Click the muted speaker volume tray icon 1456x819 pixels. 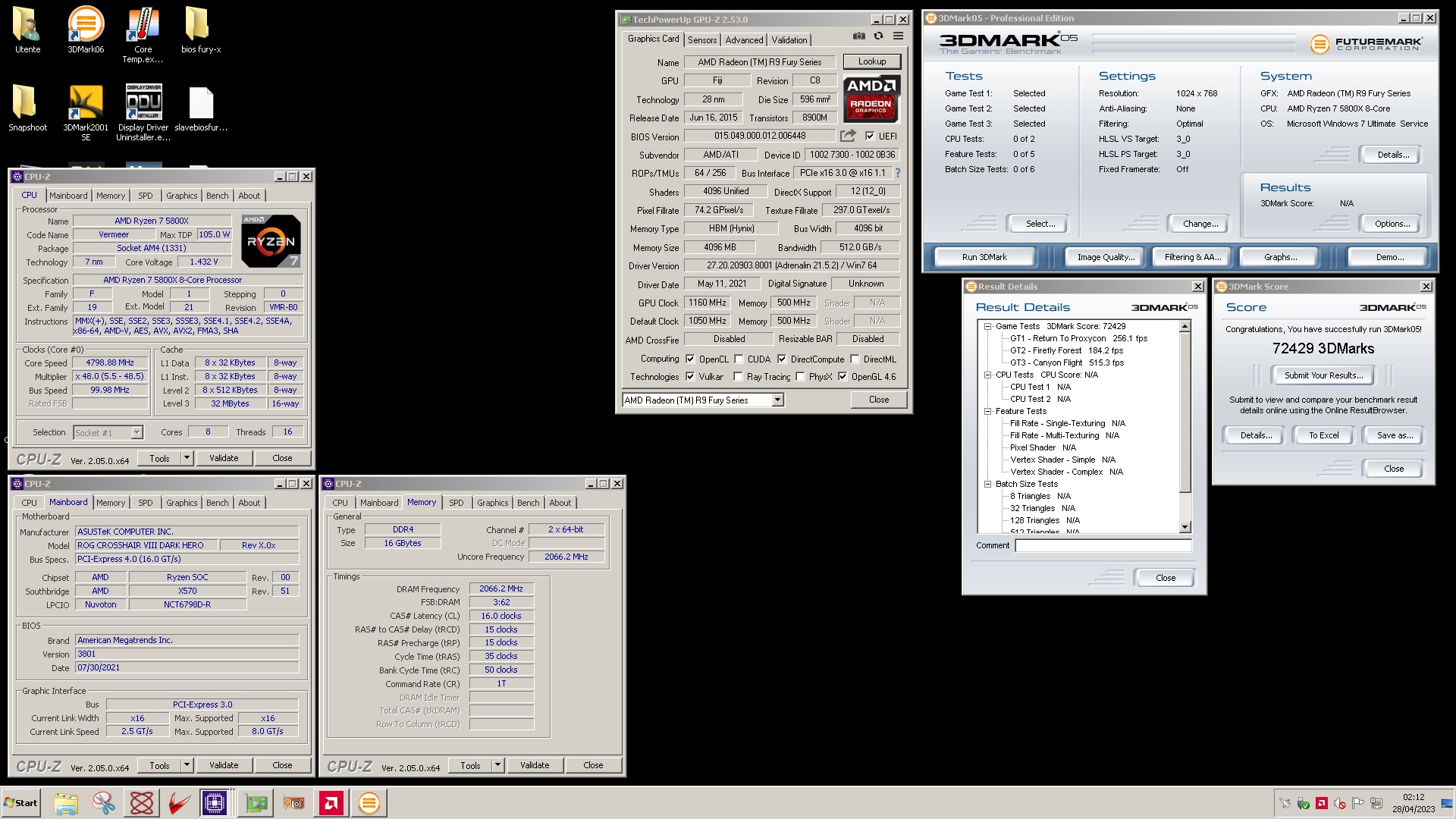(1340, 803)
